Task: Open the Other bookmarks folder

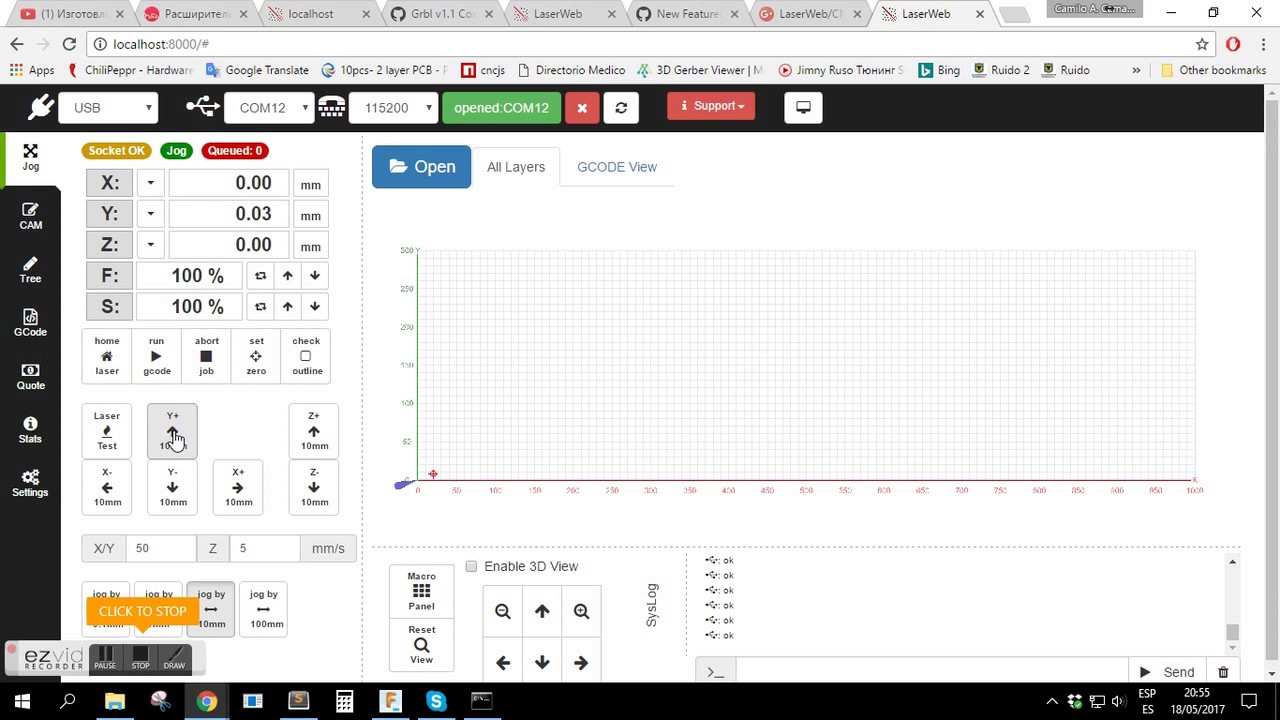Action: (x=1213, y=70)
